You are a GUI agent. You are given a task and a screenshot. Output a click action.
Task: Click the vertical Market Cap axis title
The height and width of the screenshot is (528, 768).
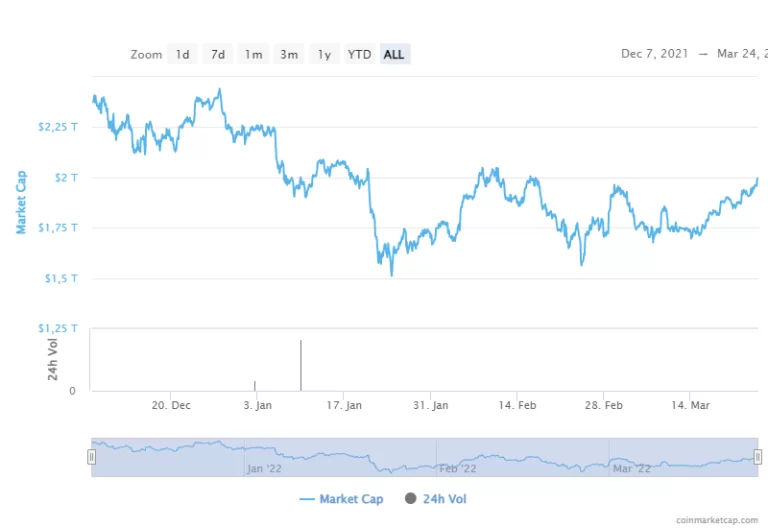coord(21,202)
